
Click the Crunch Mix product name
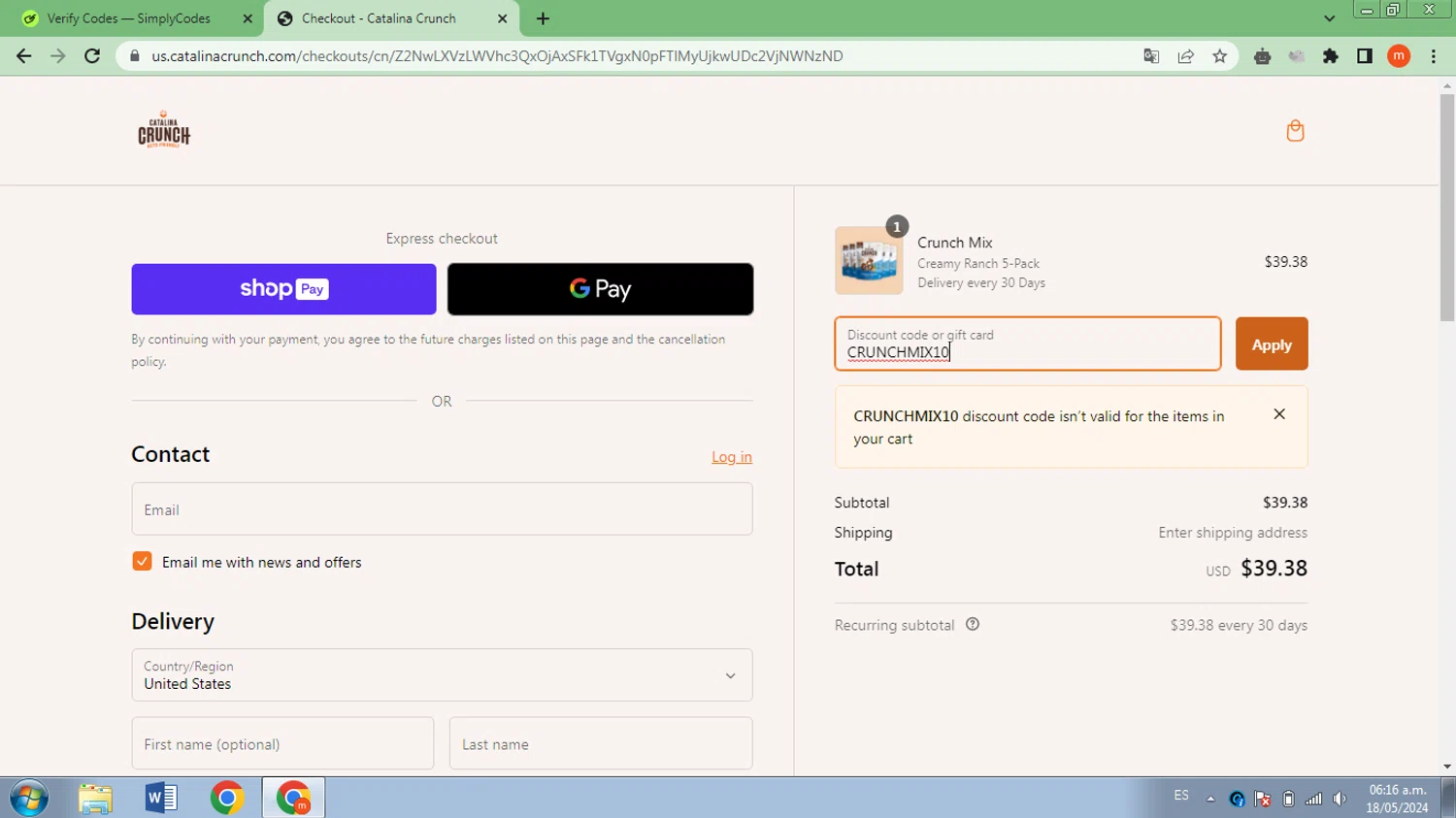coord(955,243)
